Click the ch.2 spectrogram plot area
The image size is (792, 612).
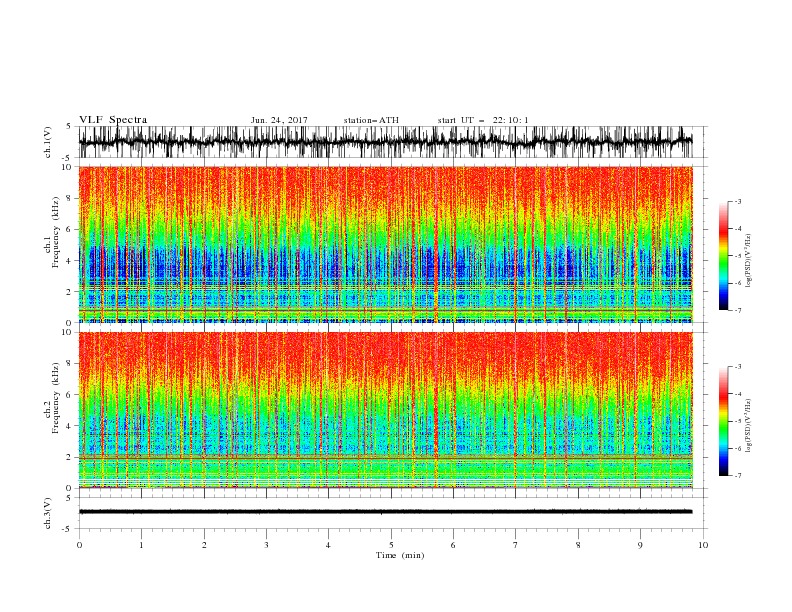pyautogui.click(x=385, y=410)
